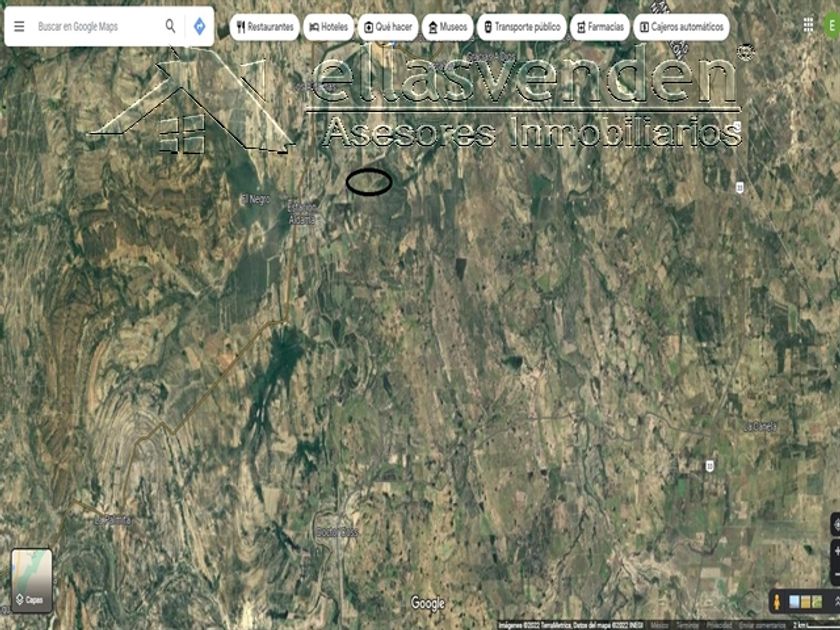Click the La Canela place label
840x630 pixels.
click(760, 426)
